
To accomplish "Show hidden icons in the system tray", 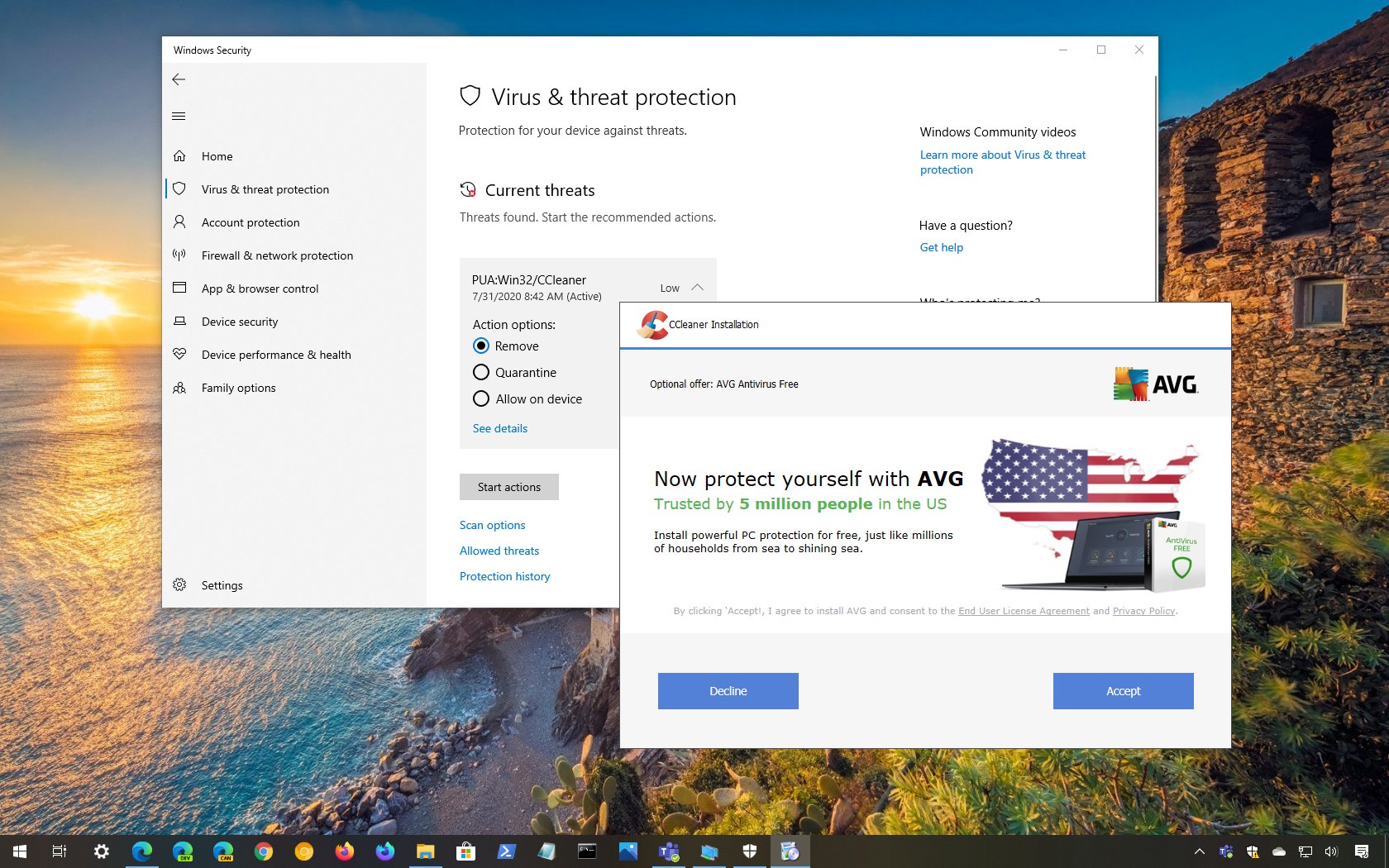I will click(1200, 851).
